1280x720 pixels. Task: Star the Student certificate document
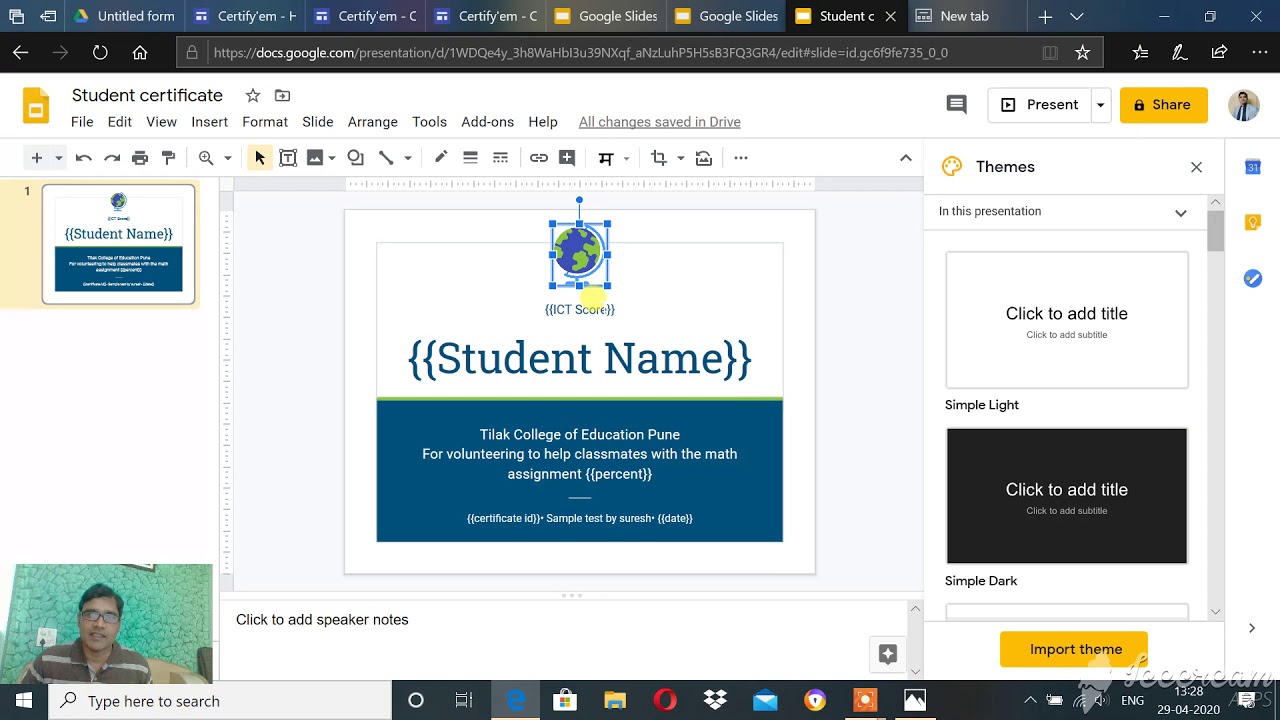coord(253,96)
